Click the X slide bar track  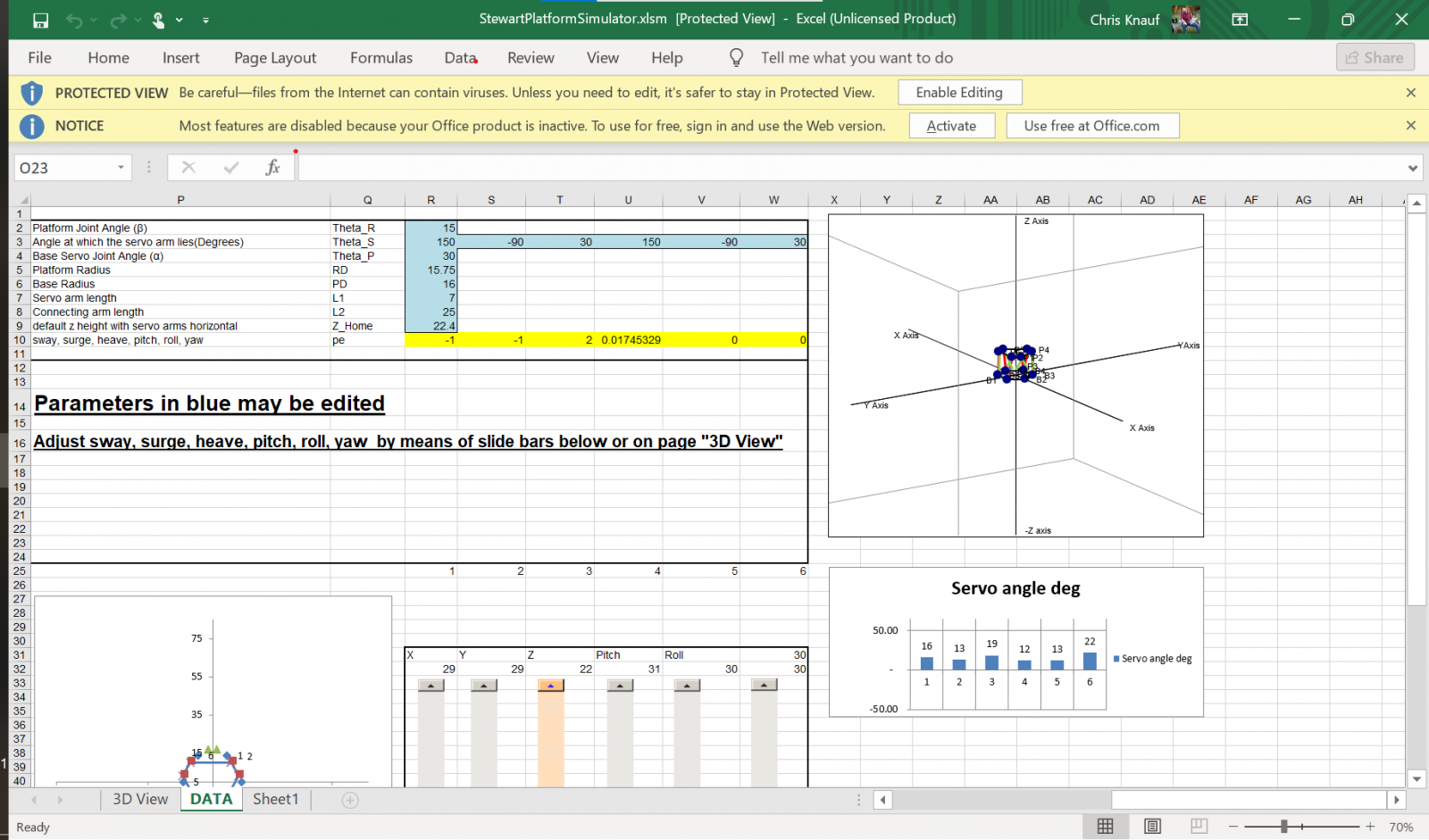430,739
